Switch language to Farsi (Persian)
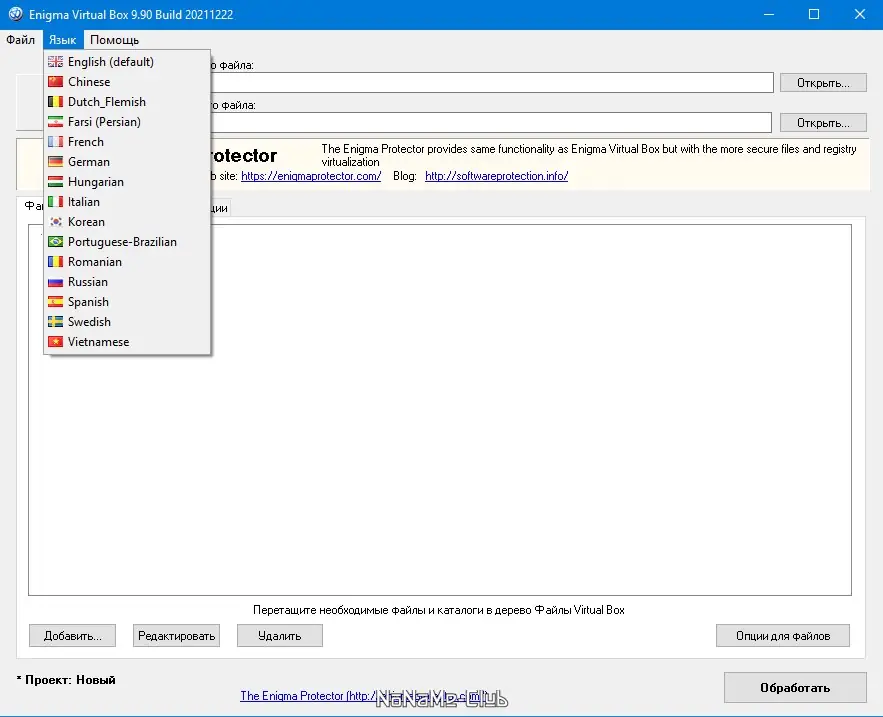 tap(127, 122)
